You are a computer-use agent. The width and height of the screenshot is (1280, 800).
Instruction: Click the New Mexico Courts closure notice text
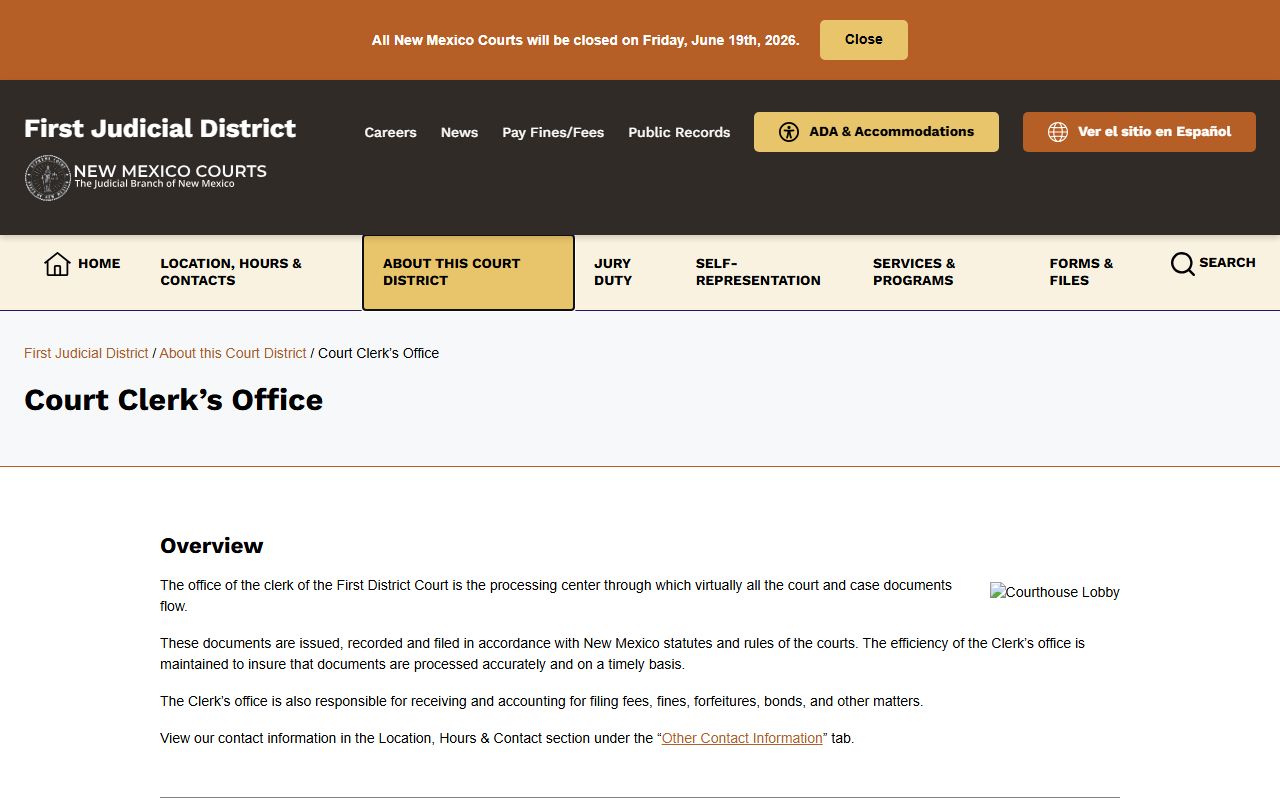pyautogui.click(x=585, y=40)
